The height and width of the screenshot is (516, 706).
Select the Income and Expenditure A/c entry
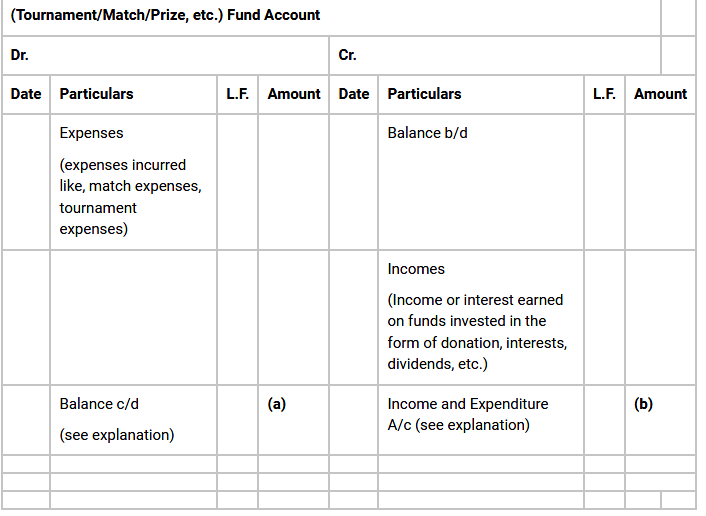468,414
